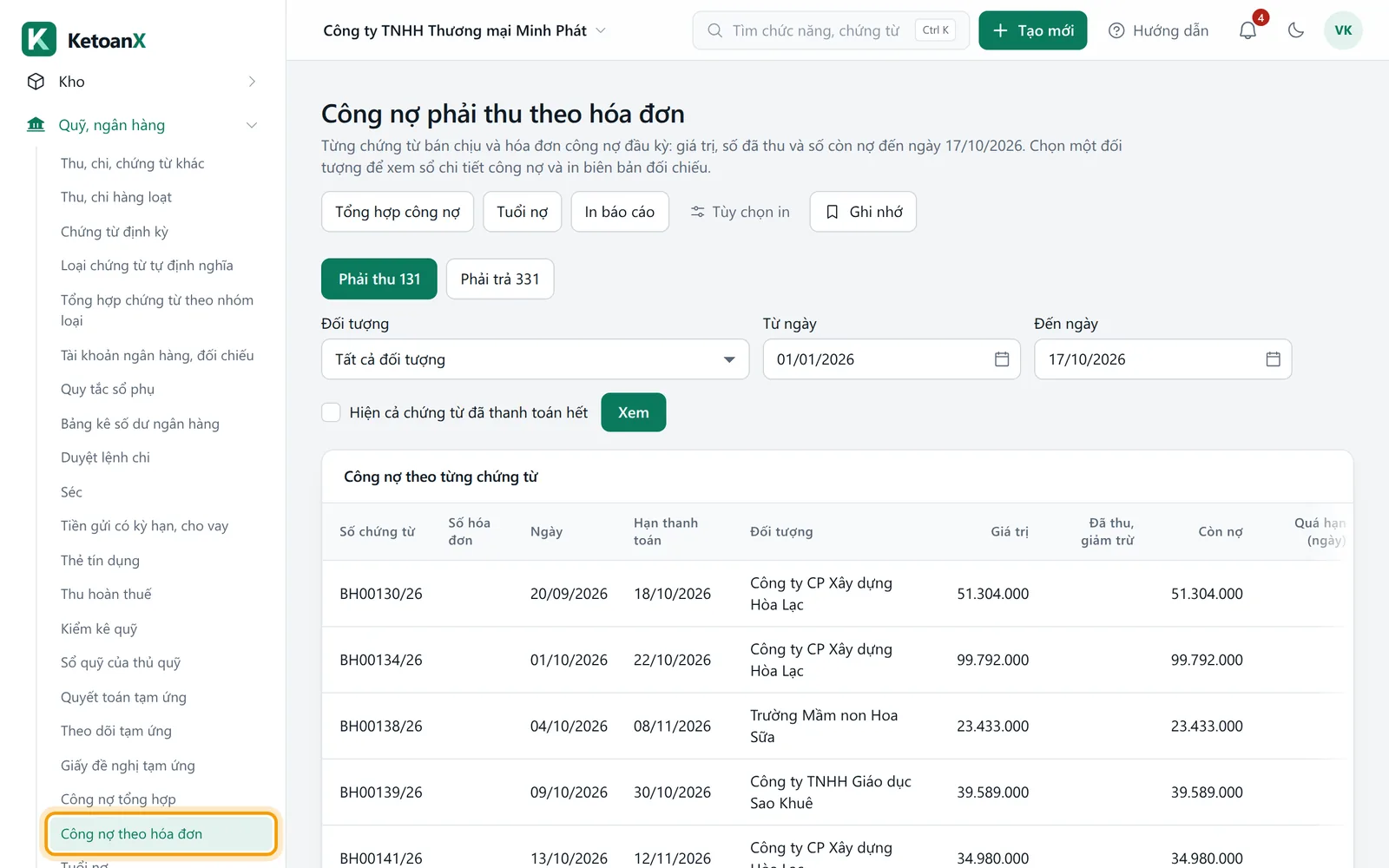This screenshot has width=1389, height=868.
Task: Click the search magnifier icon
Action: click(714, 30)
